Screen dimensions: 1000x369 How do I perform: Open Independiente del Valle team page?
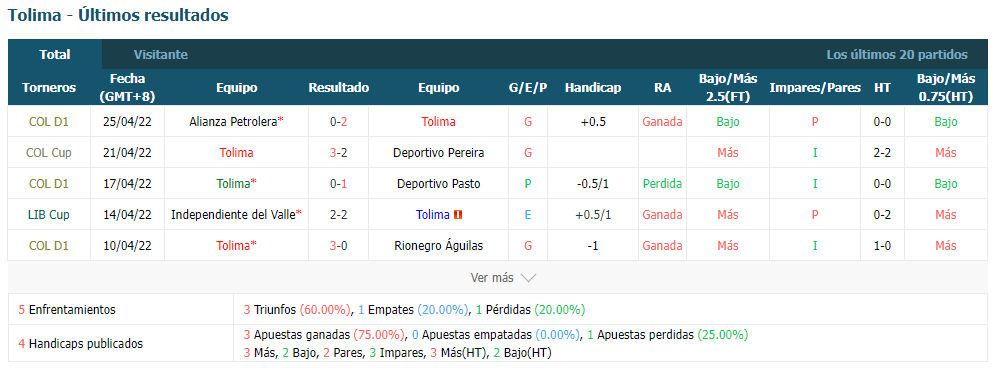click(x=233, y=215)
